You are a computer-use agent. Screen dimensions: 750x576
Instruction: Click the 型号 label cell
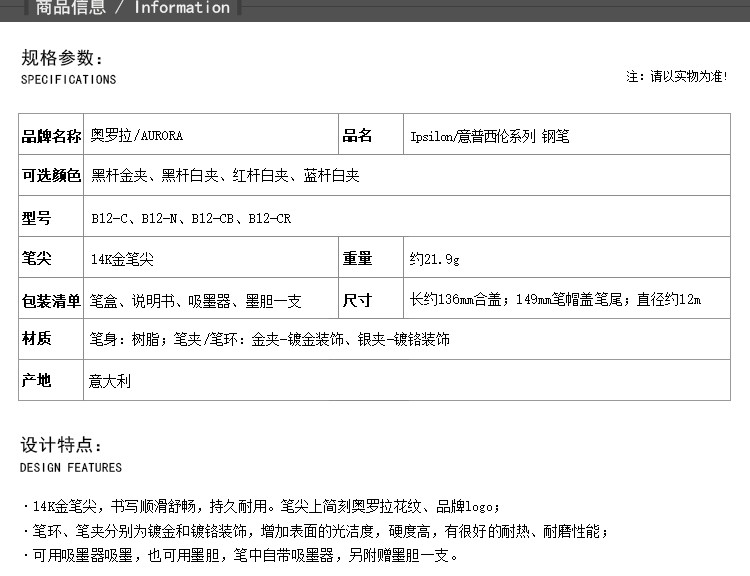(51, 217)
